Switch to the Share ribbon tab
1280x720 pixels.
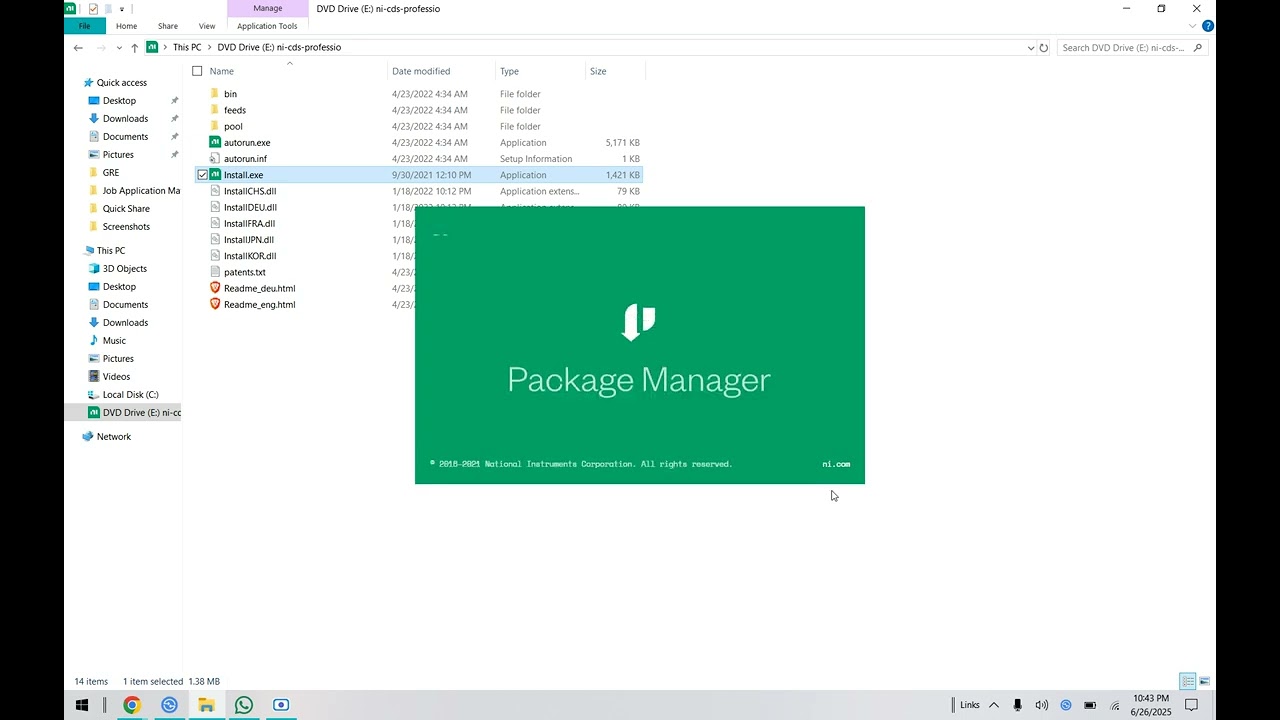167,26
